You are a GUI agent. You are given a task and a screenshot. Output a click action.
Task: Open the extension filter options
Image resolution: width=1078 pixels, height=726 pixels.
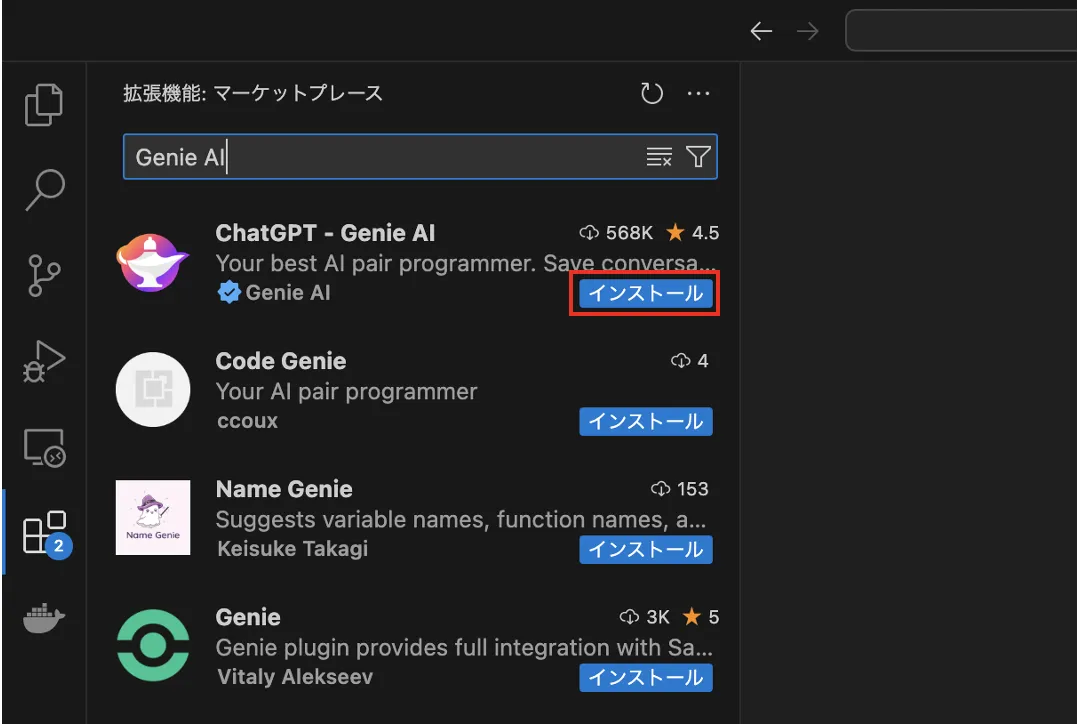(x=698, y=156)
